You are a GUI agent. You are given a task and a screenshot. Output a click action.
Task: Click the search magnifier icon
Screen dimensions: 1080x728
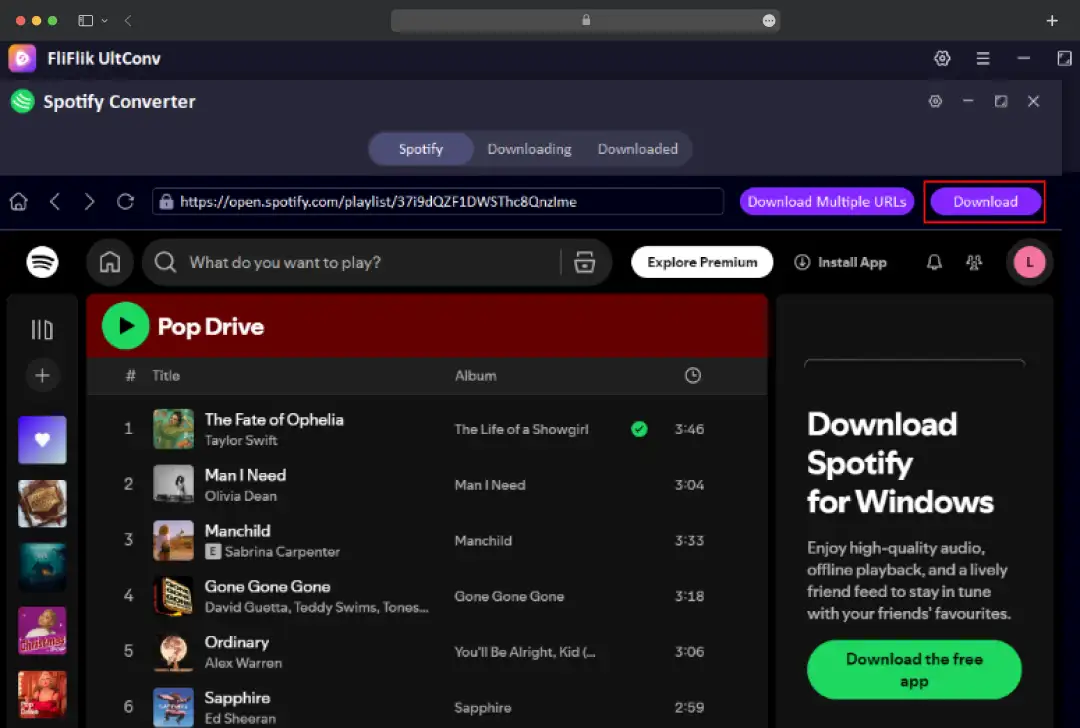pyautogui.click(x=165, y=262)
